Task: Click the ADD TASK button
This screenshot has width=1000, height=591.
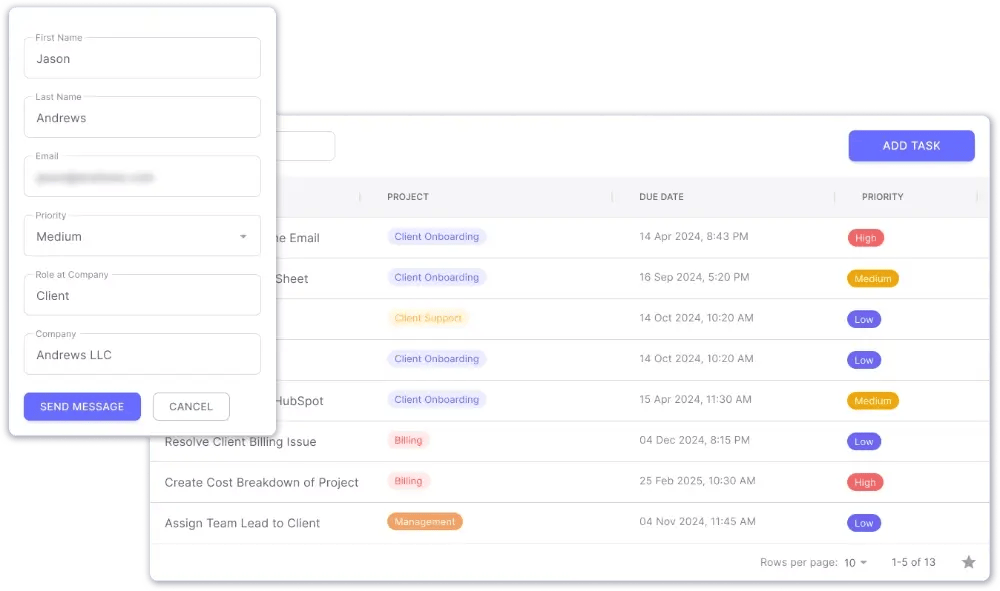Action: [910, 145]
